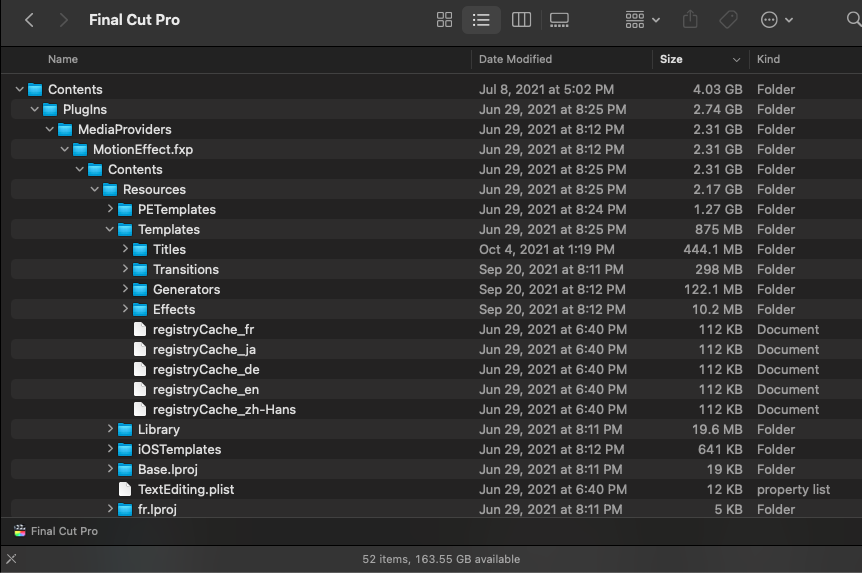Select the registryCache_de file name
The height and width of the screenshot is (573, 862).
pos(206,370)
